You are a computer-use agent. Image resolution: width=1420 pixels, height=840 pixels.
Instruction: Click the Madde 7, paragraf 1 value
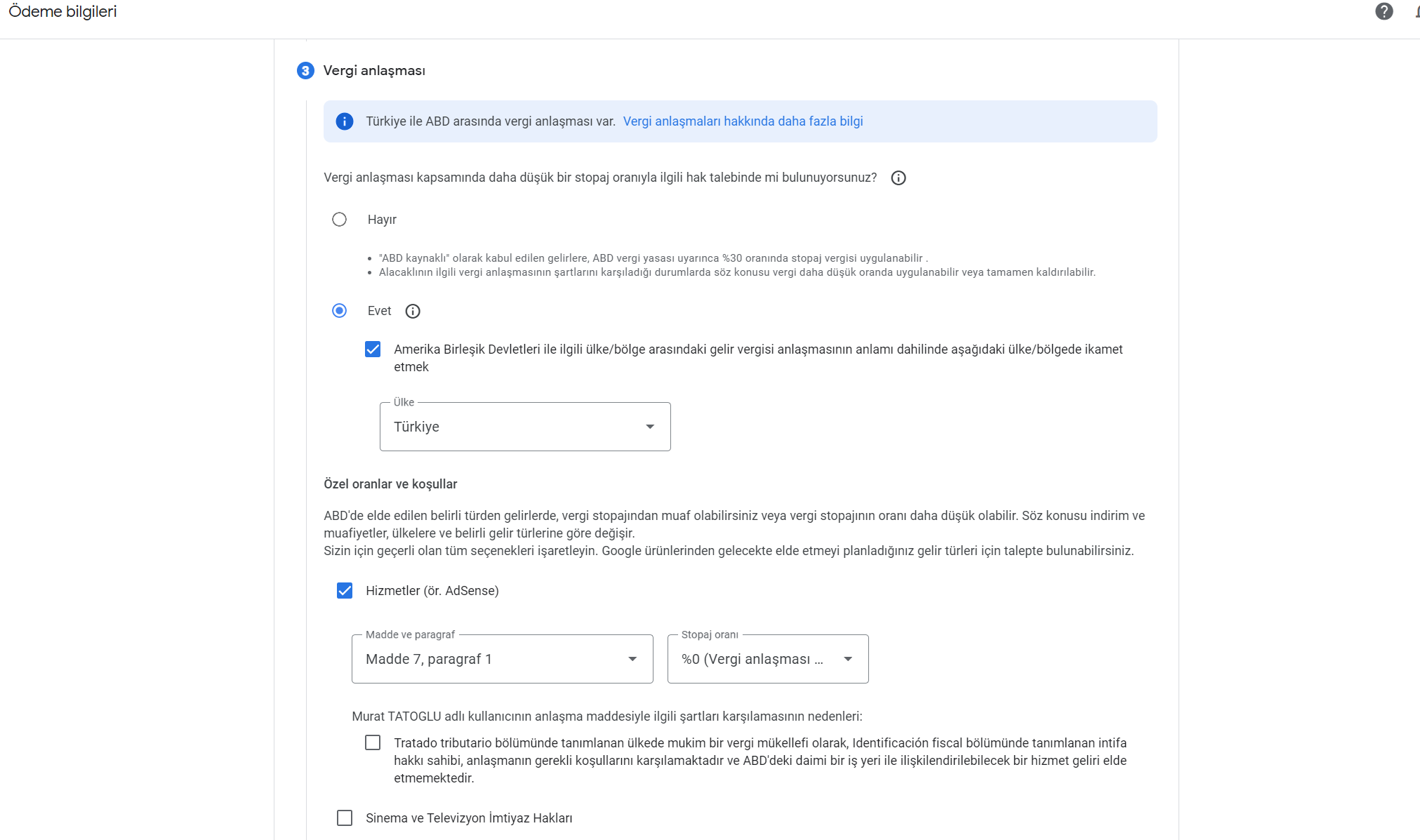coord(428,659)
